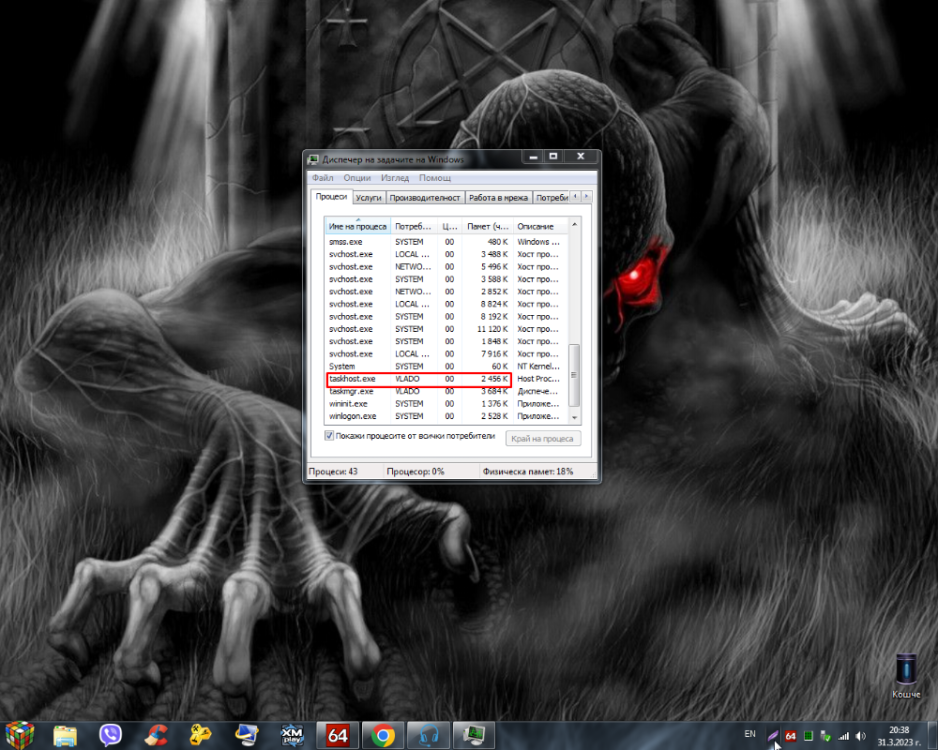Select the taskmgr.exe process row
The width and height of the screenshot is (938, 750).
(446, 391)
